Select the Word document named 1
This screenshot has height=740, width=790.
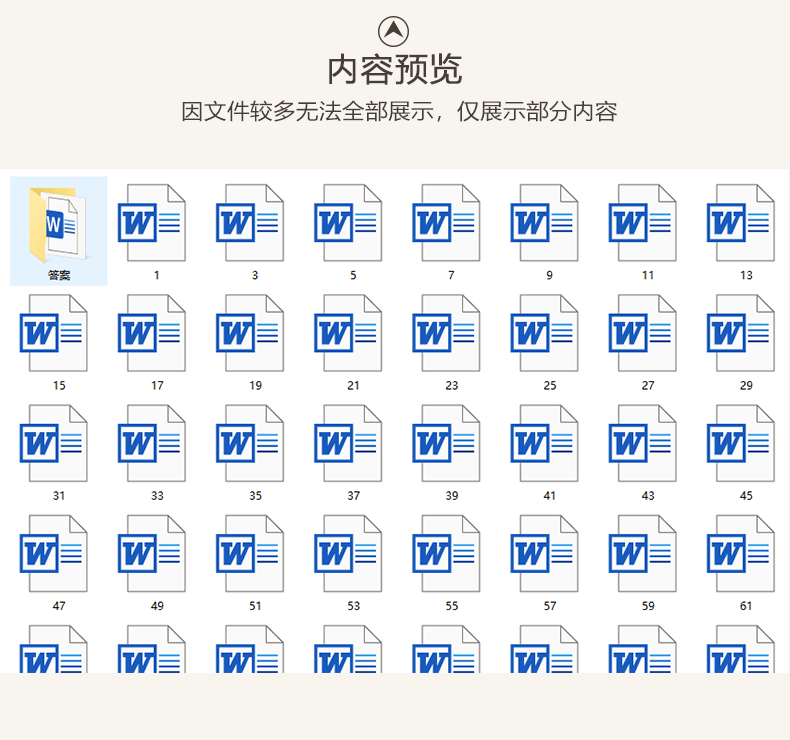pyautogui.click(x=152, y=223)
